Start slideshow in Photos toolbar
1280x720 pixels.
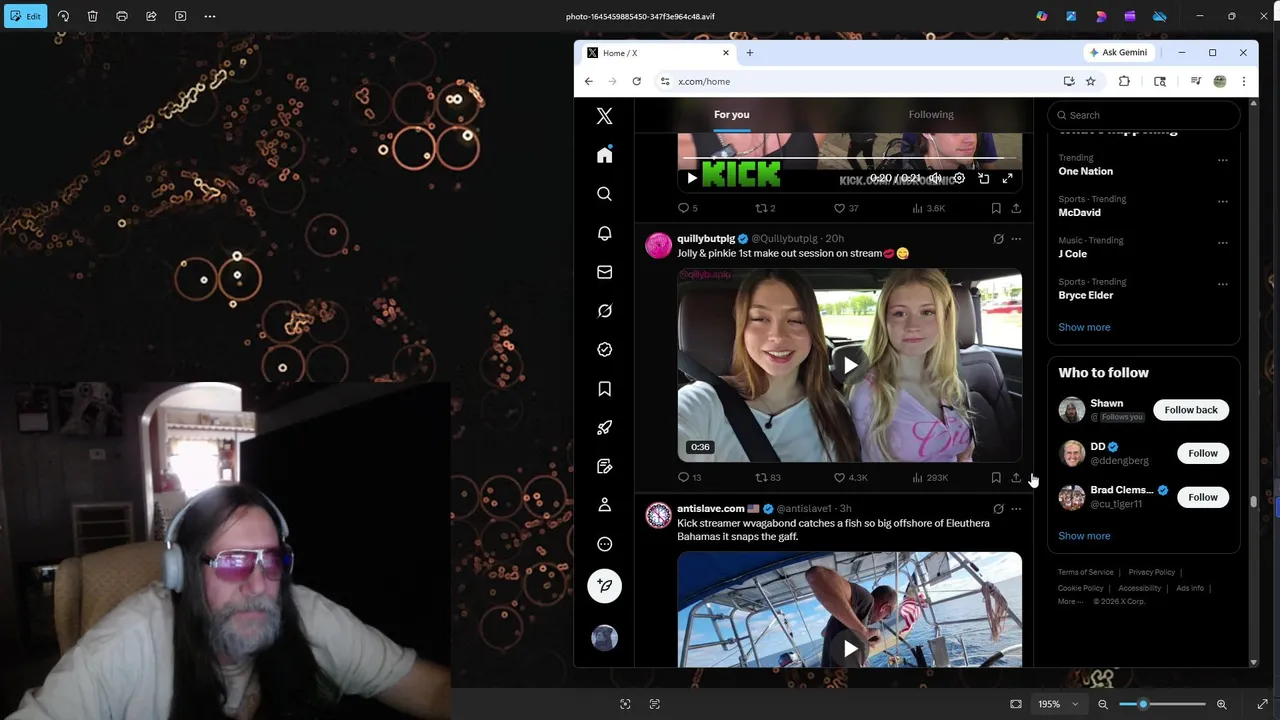[x=180, y=16]
